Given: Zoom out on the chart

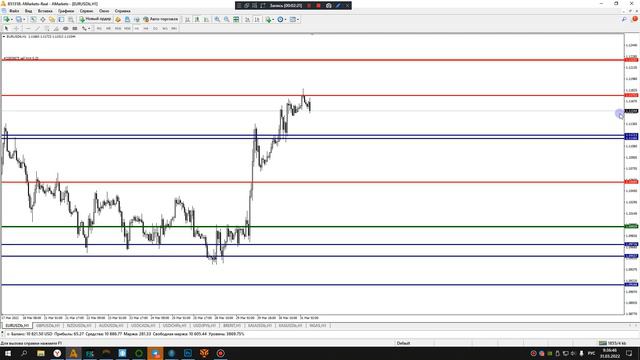Looking at the screenshot, I should tap(227, 19).
